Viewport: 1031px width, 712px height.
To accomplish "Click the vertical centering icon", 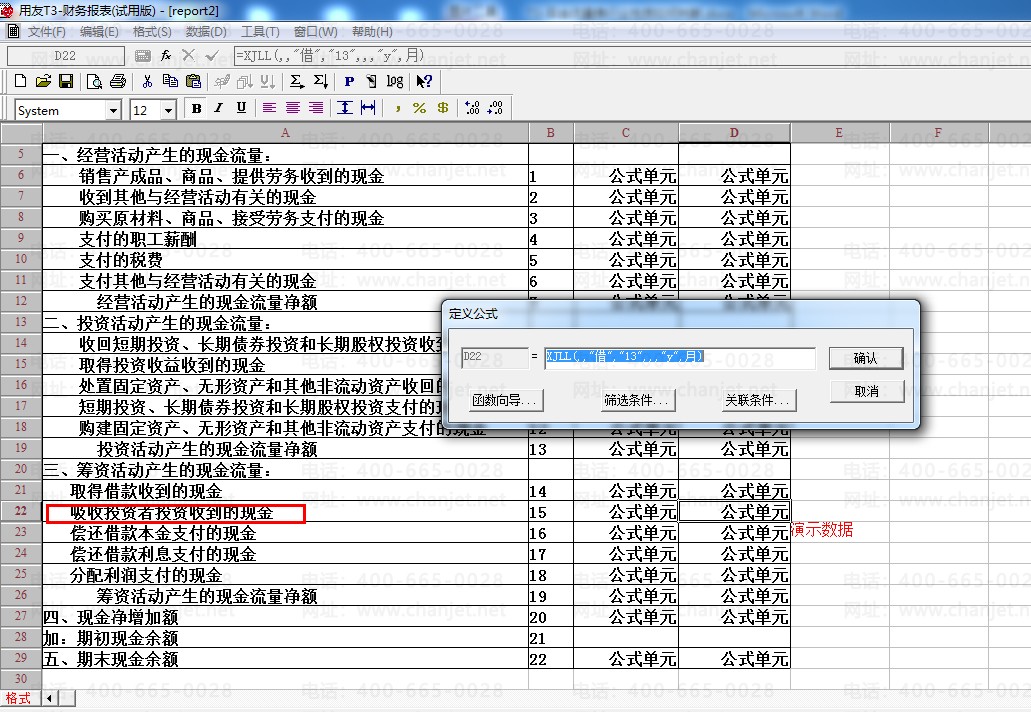I will pos(345,108).
